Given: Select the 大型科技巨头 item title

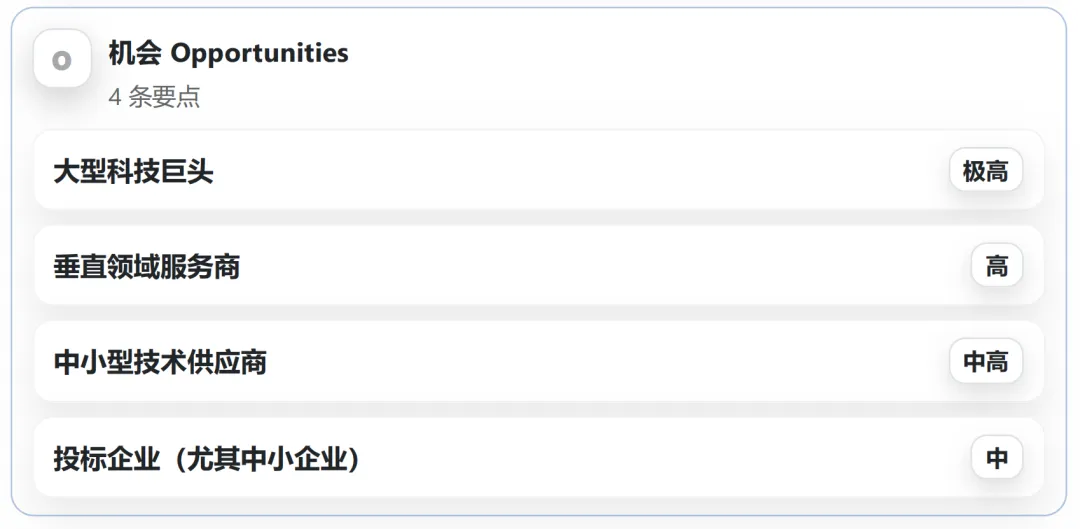Looking at the screenshot, I should pyautogui.click(x=133, y=171).
